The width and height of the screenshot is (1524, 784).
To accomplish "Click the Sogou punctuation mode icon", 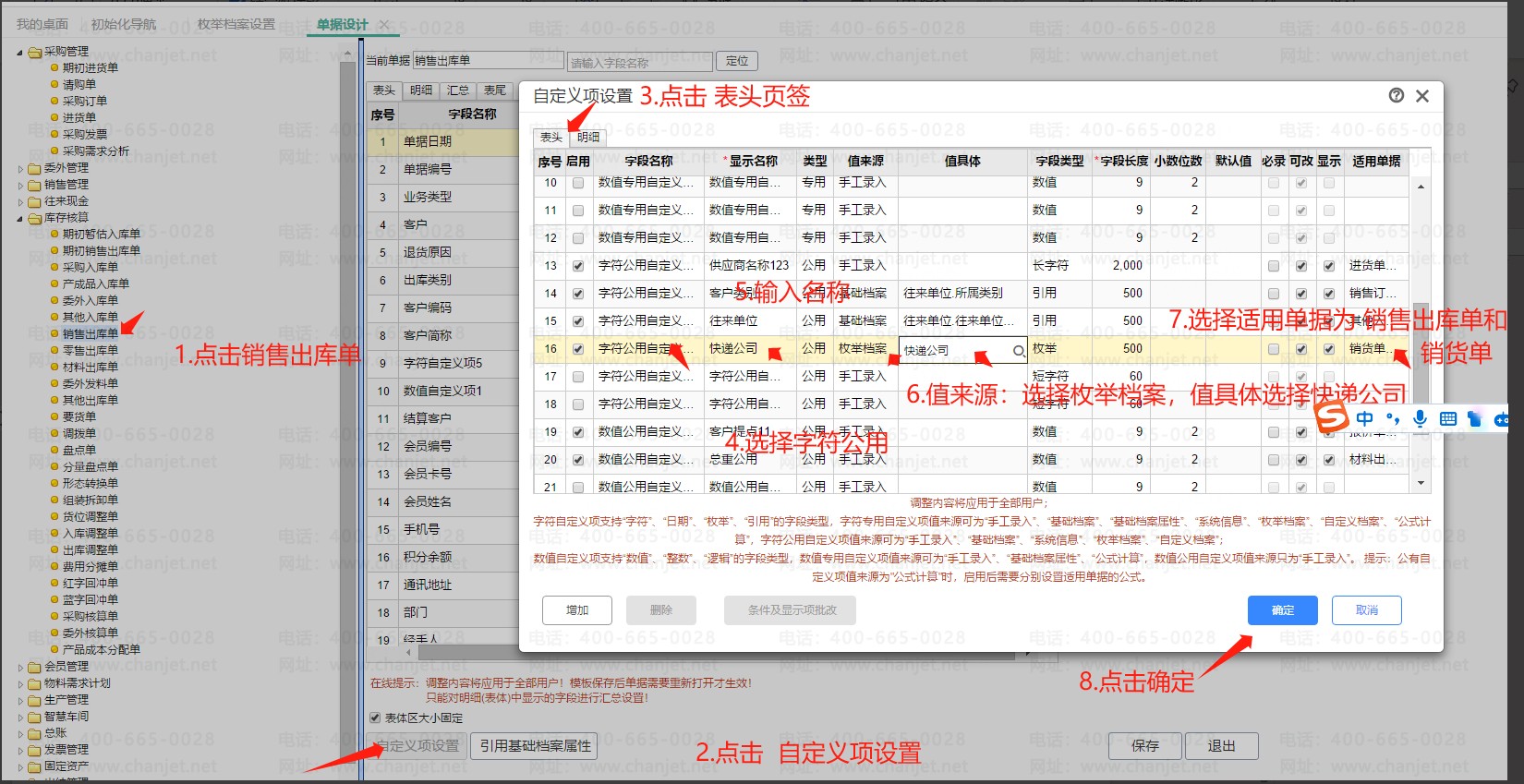I will 1393,419.
